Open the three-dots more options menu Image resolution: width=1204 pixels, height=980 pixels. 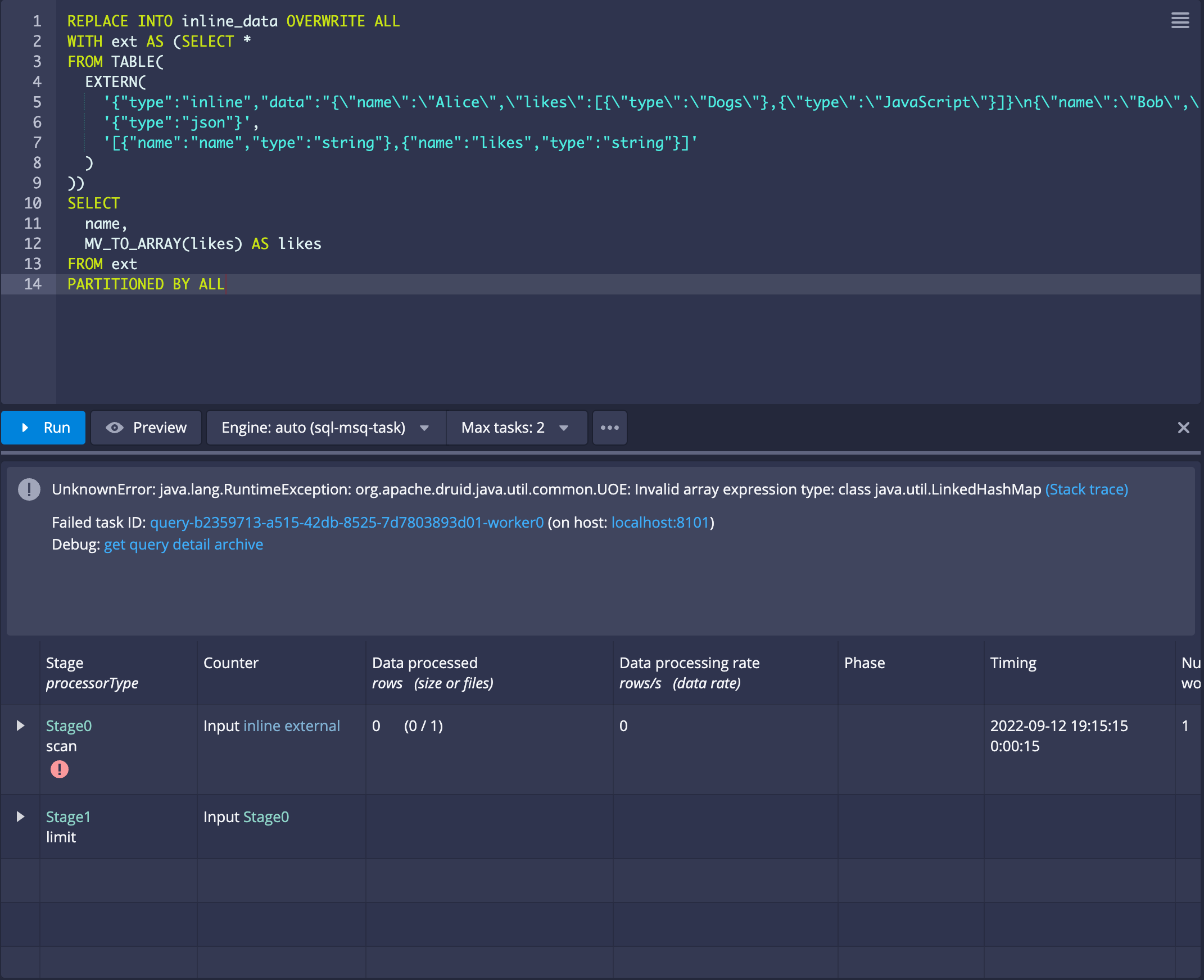point(609,427)
